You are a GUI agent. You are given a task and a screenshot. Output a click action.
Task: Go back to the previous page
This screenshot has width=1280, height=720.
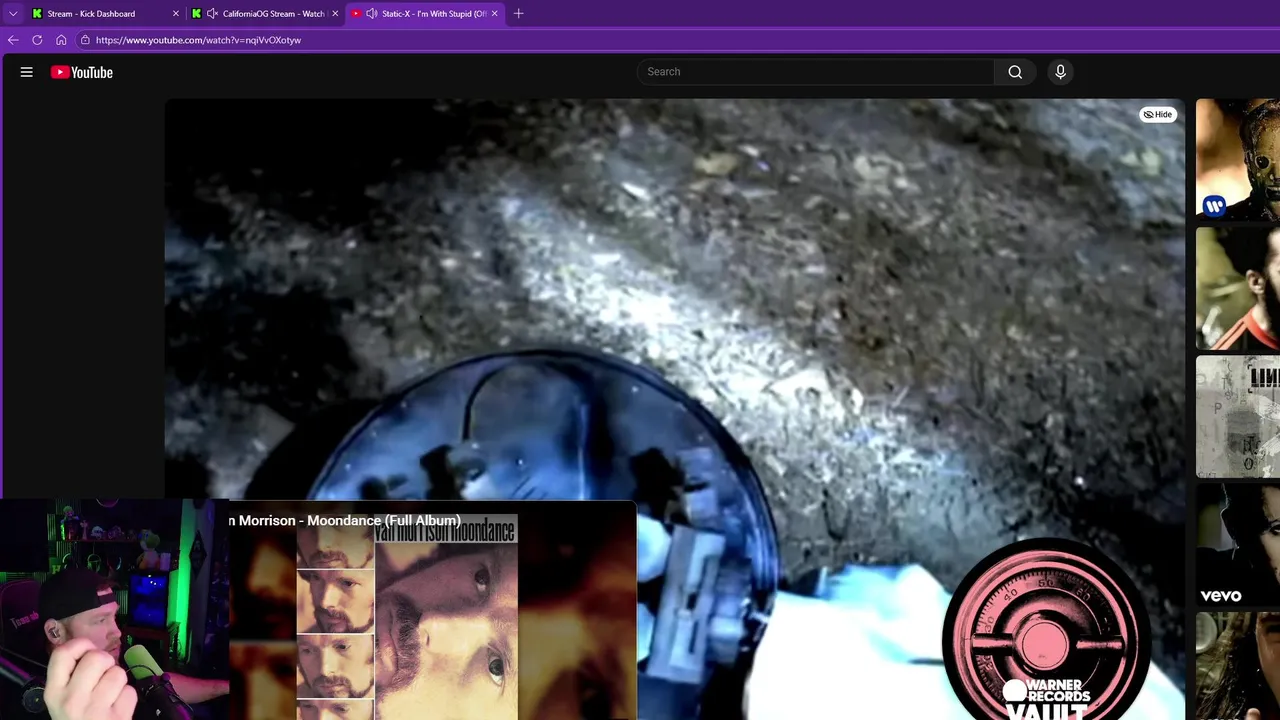tap(13, 40)
